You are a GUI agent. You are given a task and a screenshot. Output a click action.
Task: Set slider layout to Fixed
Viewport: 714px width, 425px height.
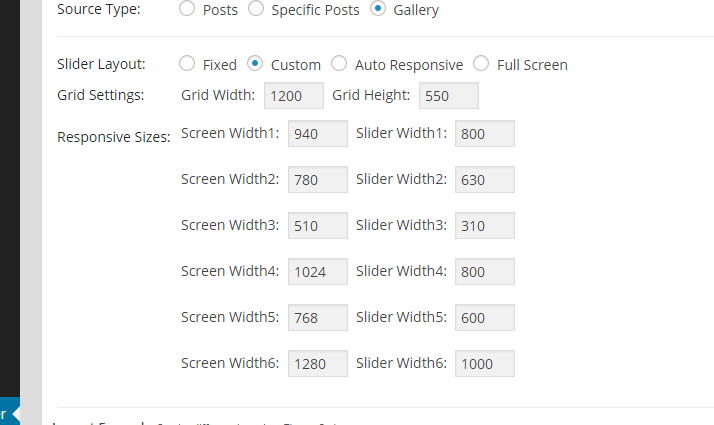(x=187, y=64)
